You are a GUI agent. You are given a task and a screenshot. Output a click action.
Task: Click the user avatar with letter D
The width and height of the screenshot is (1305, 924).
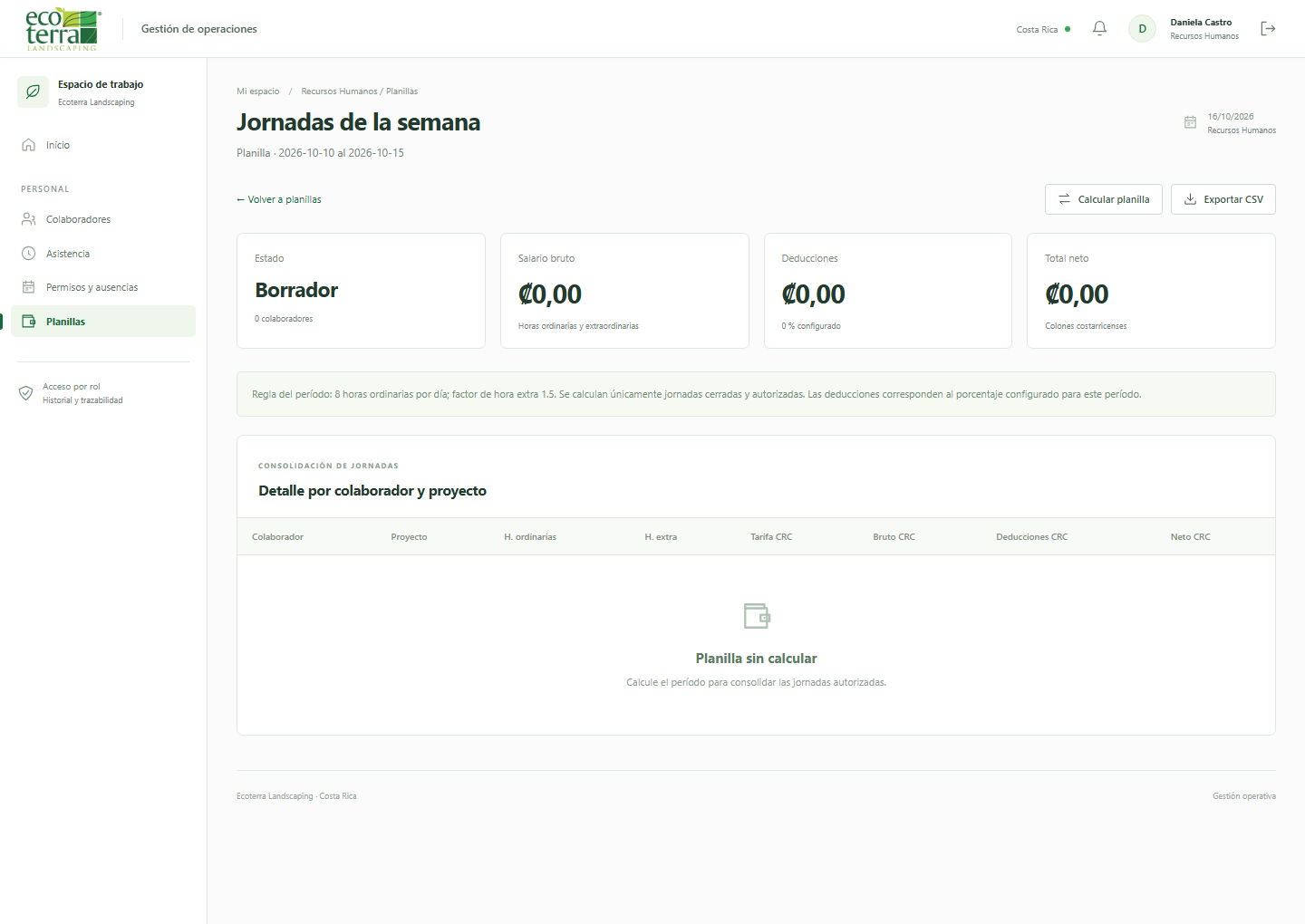[x=1142, y=29]
